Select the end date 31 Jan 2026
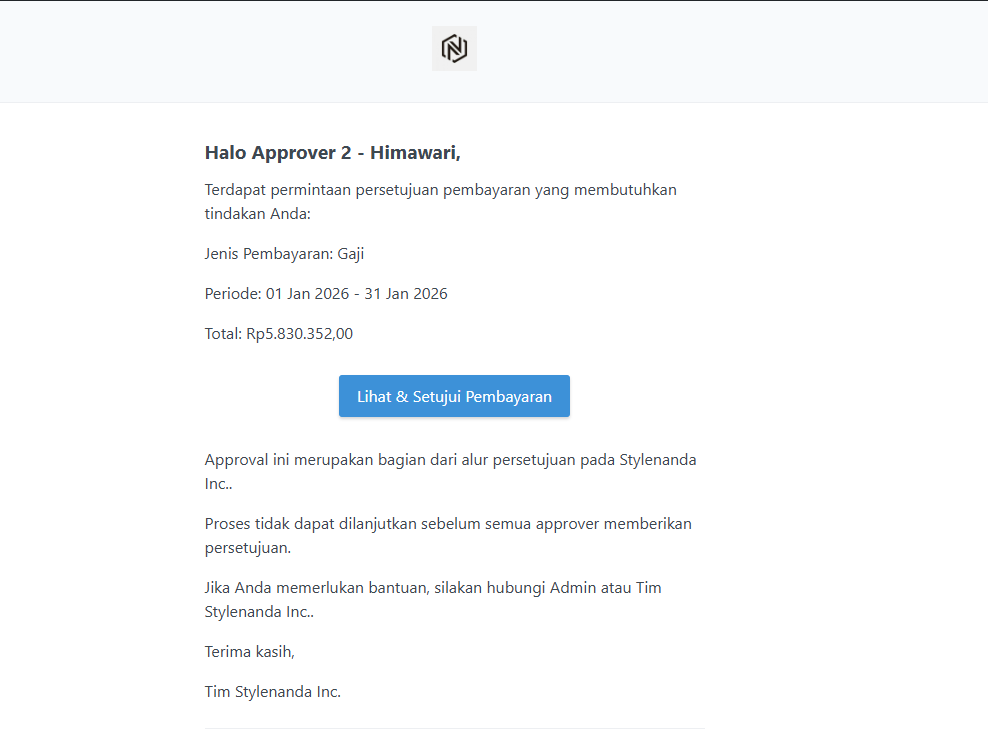988x734 pixels. (x=405, y=294)
